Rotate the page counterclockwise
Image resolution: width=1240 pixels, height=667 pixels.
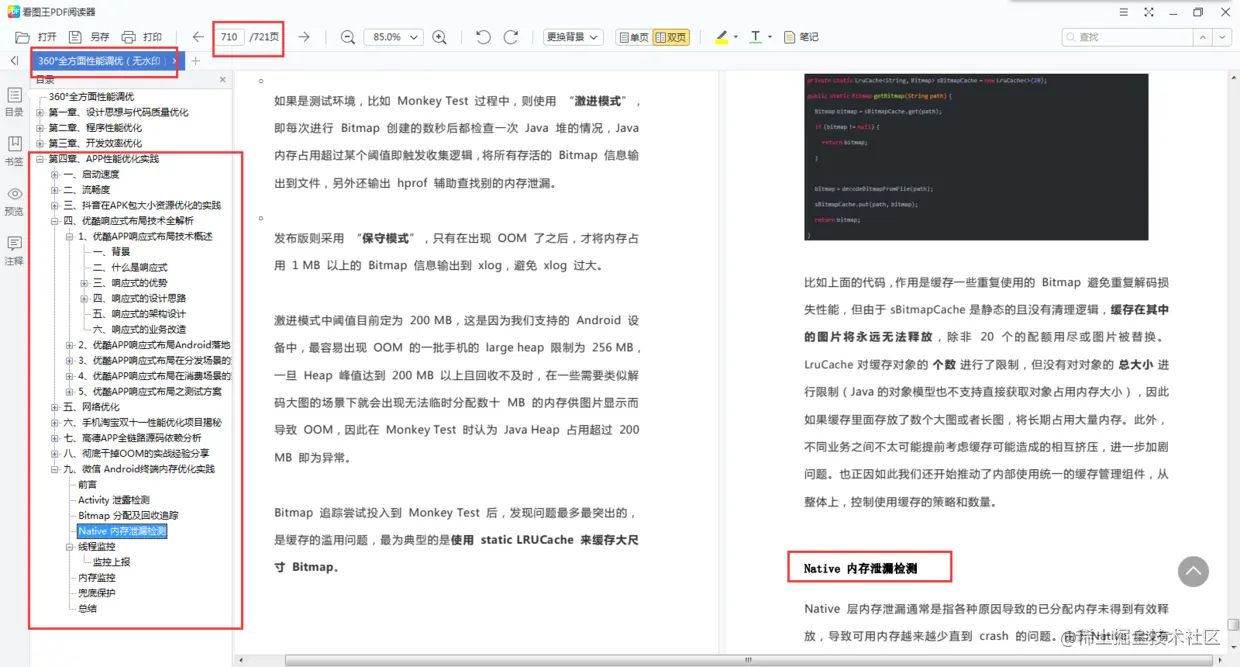tap(483, 37)
